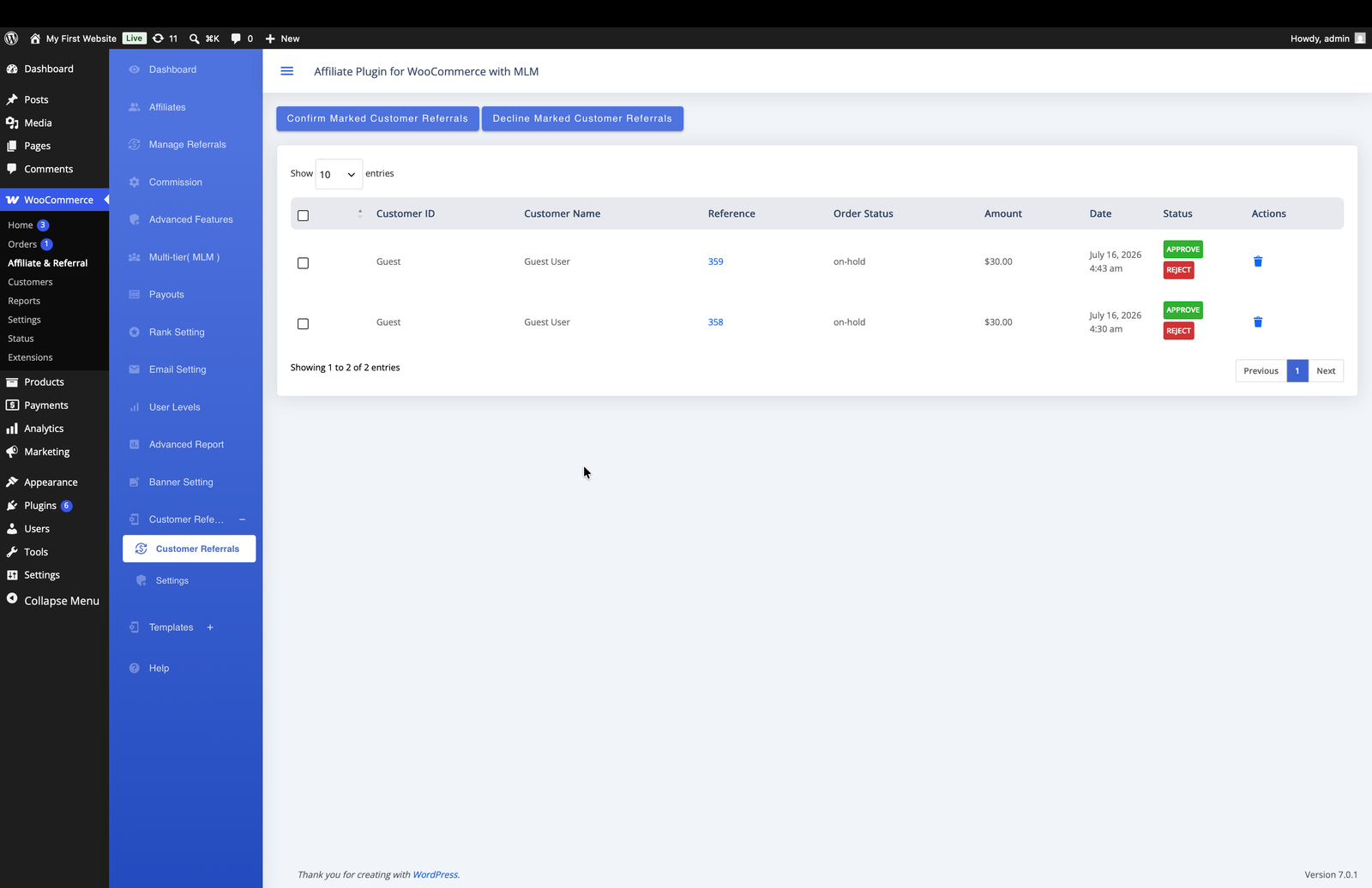Check the checkbox for referral 358 row
1372x888 pixels.
point(303,324)
